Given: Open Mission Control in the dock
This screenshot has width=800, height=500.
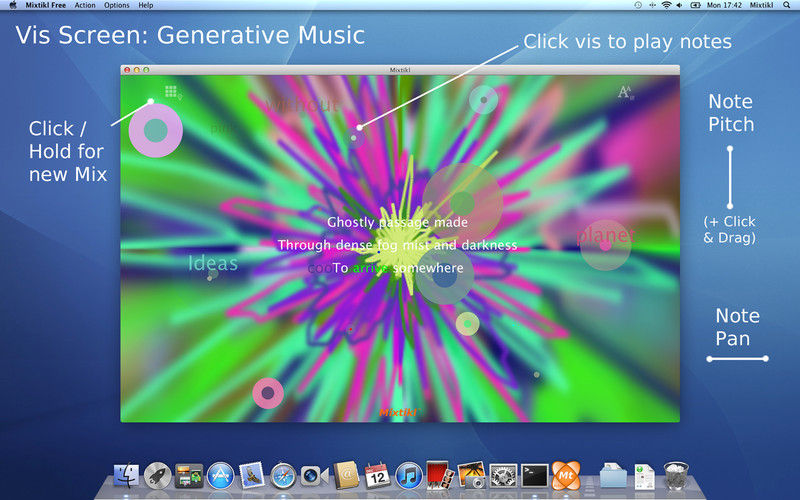Looking at the screenshot, I should [x=189, y=476].
